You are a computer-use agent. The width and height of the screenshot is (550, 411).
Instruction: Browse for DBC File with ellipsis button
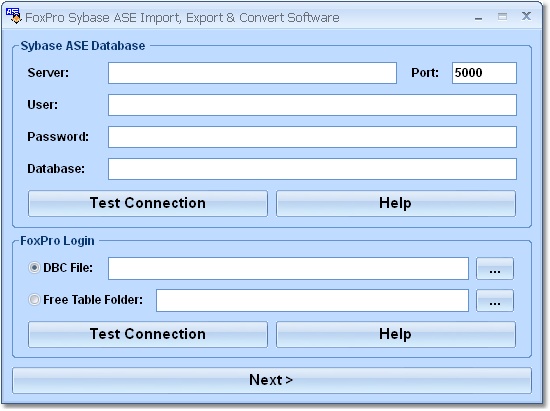tap(495, 269)
